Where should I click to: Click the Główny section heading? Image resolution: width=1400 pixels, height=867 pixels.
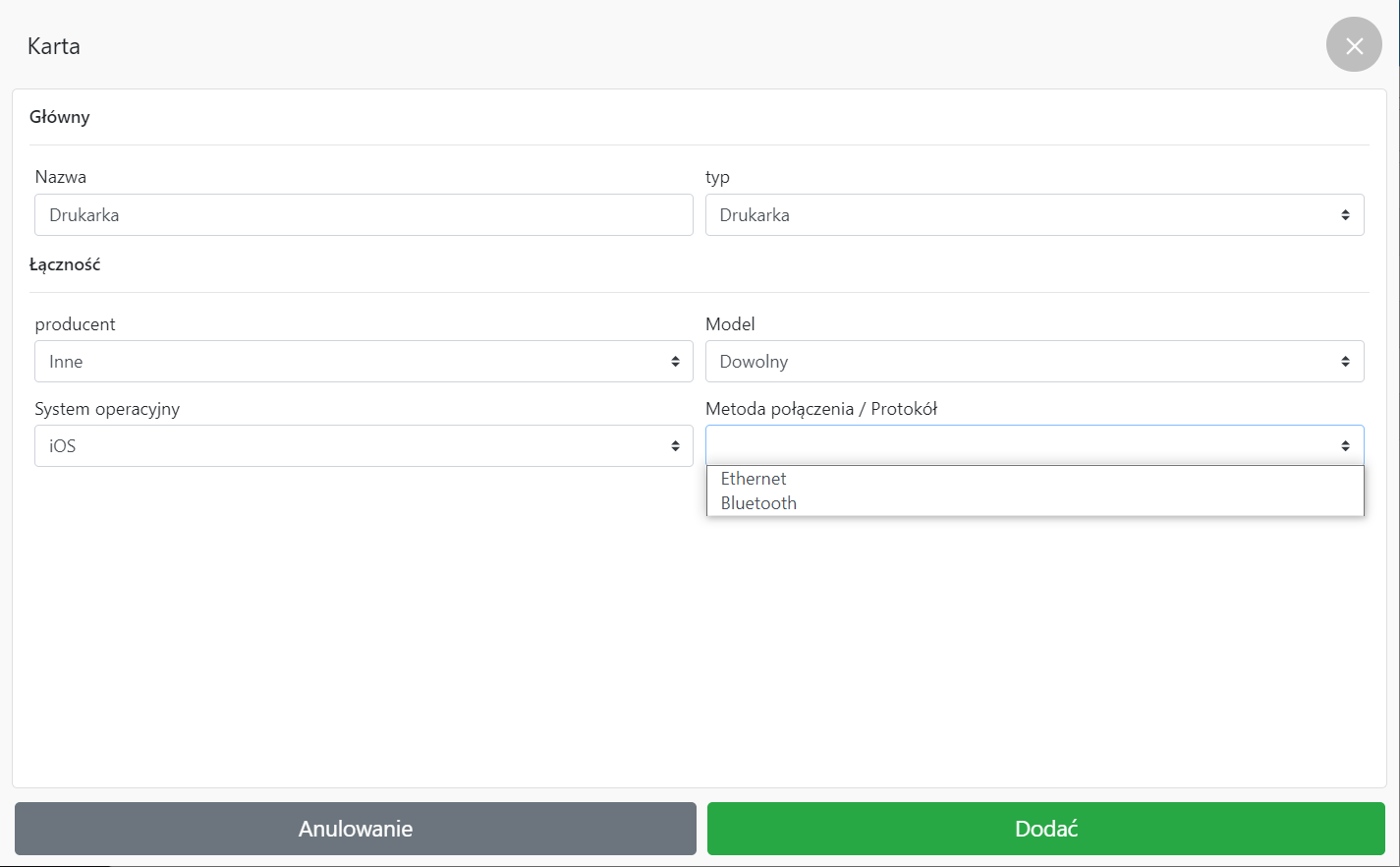[x=60, y=117]
